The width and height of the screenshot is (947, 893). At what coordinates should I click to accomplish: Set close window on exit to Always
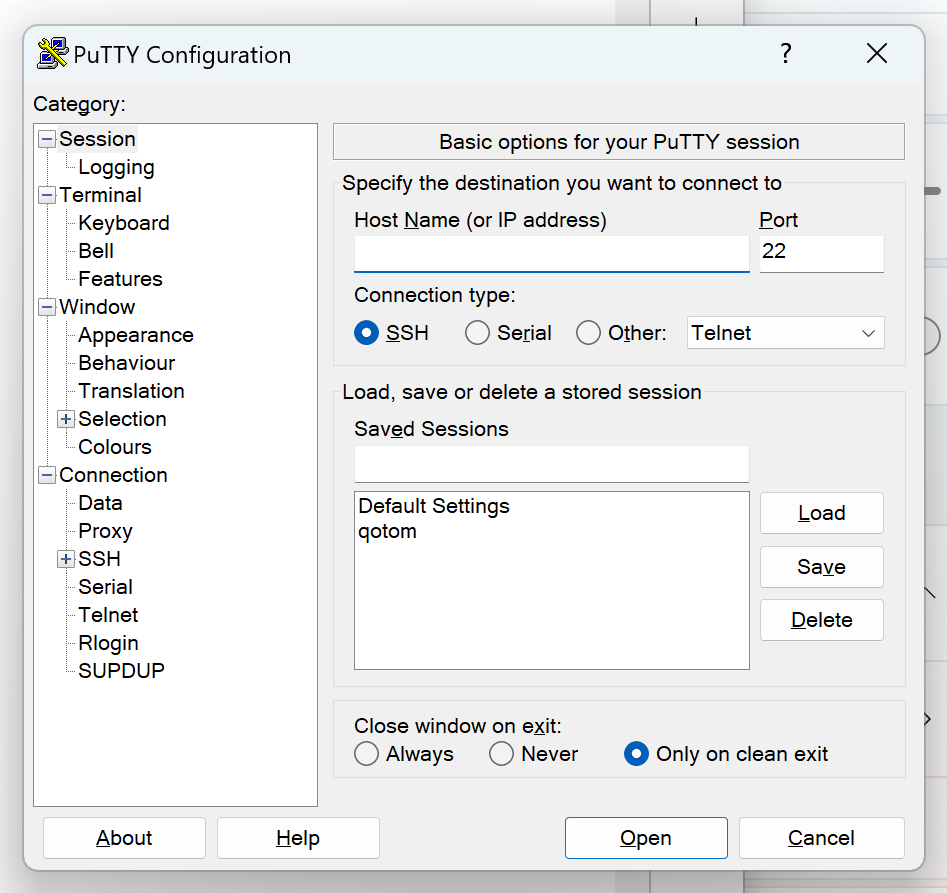pos(367,754)
